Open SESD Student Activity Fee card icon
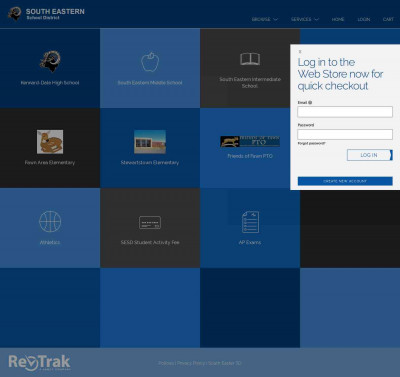This screenshot has width=400, height=377. [x=150, y=223]
